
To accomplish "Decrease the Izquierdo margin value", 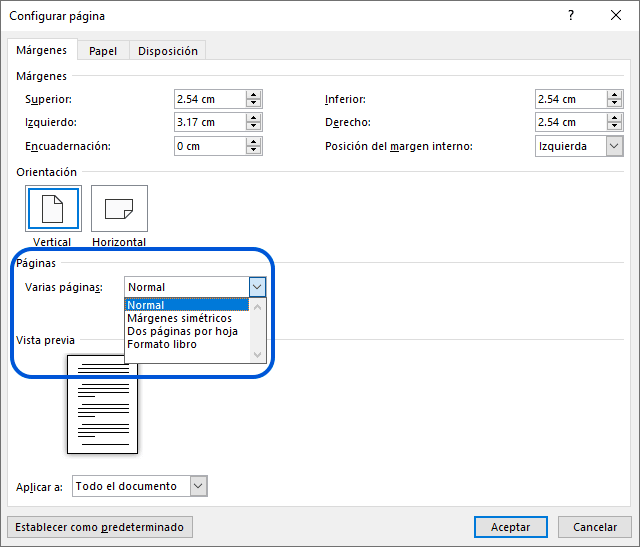I will point(253,127).
